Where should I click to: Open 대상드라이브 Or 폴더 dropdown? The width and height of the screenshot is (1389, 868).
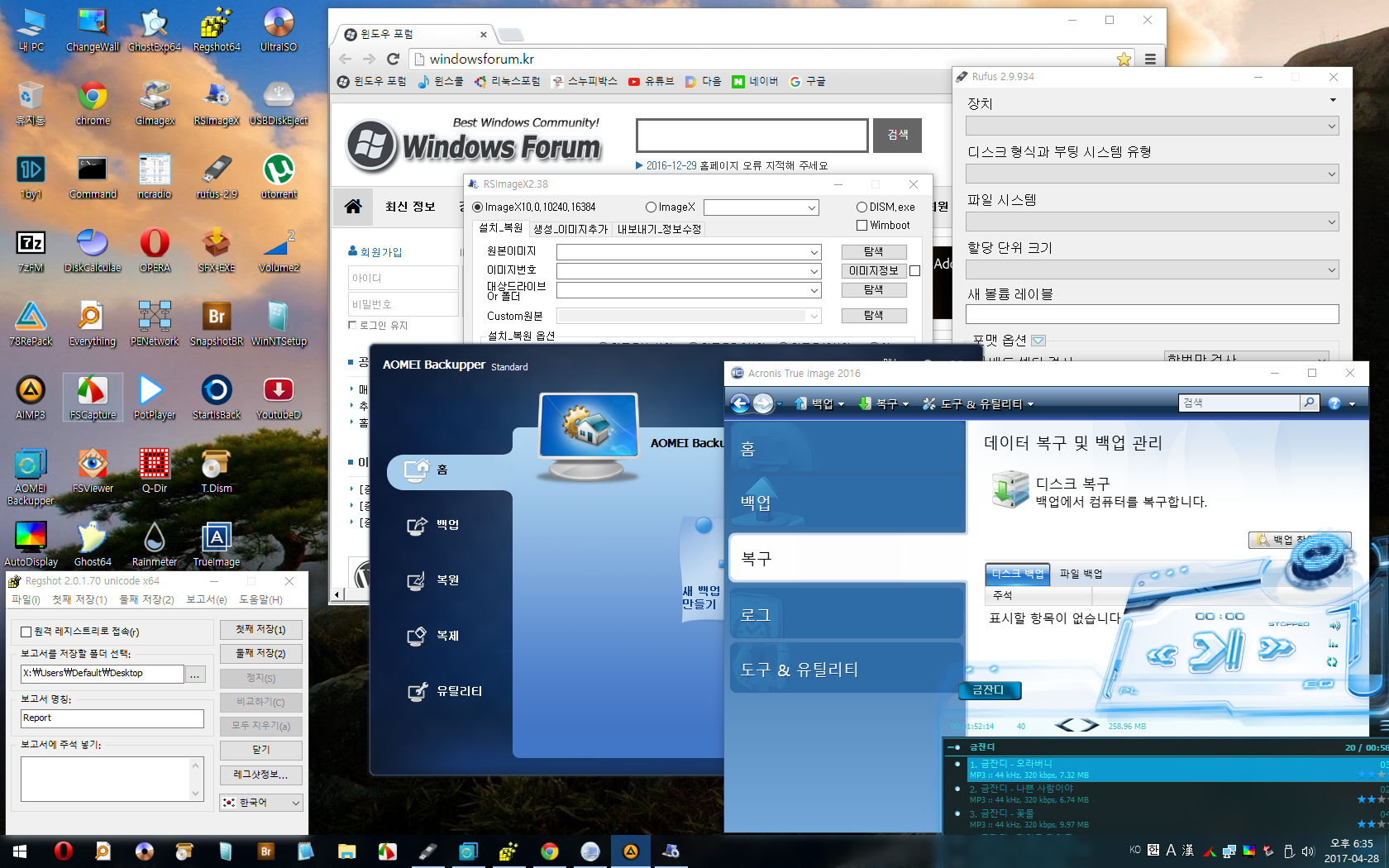(x=814, y=290)
